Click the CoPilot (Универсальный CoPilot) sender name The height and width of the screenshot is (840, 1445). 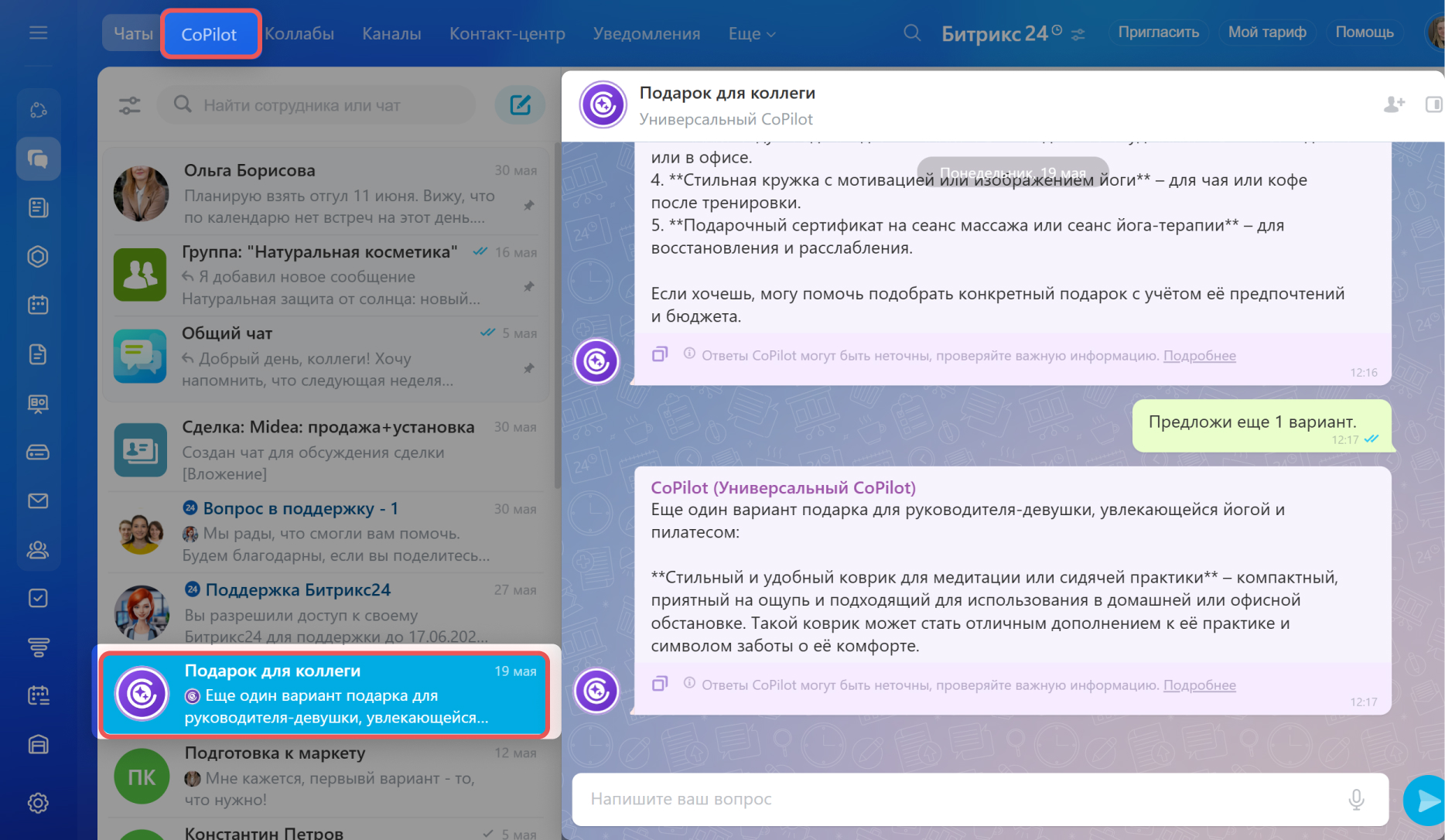pos(783,487)
